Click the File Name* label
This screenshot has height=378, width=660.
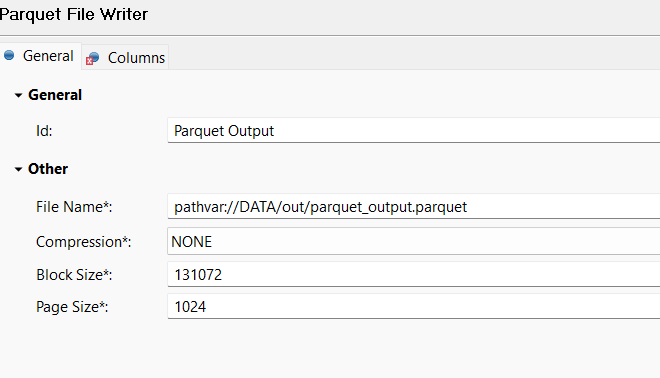[x=74, y=207]
